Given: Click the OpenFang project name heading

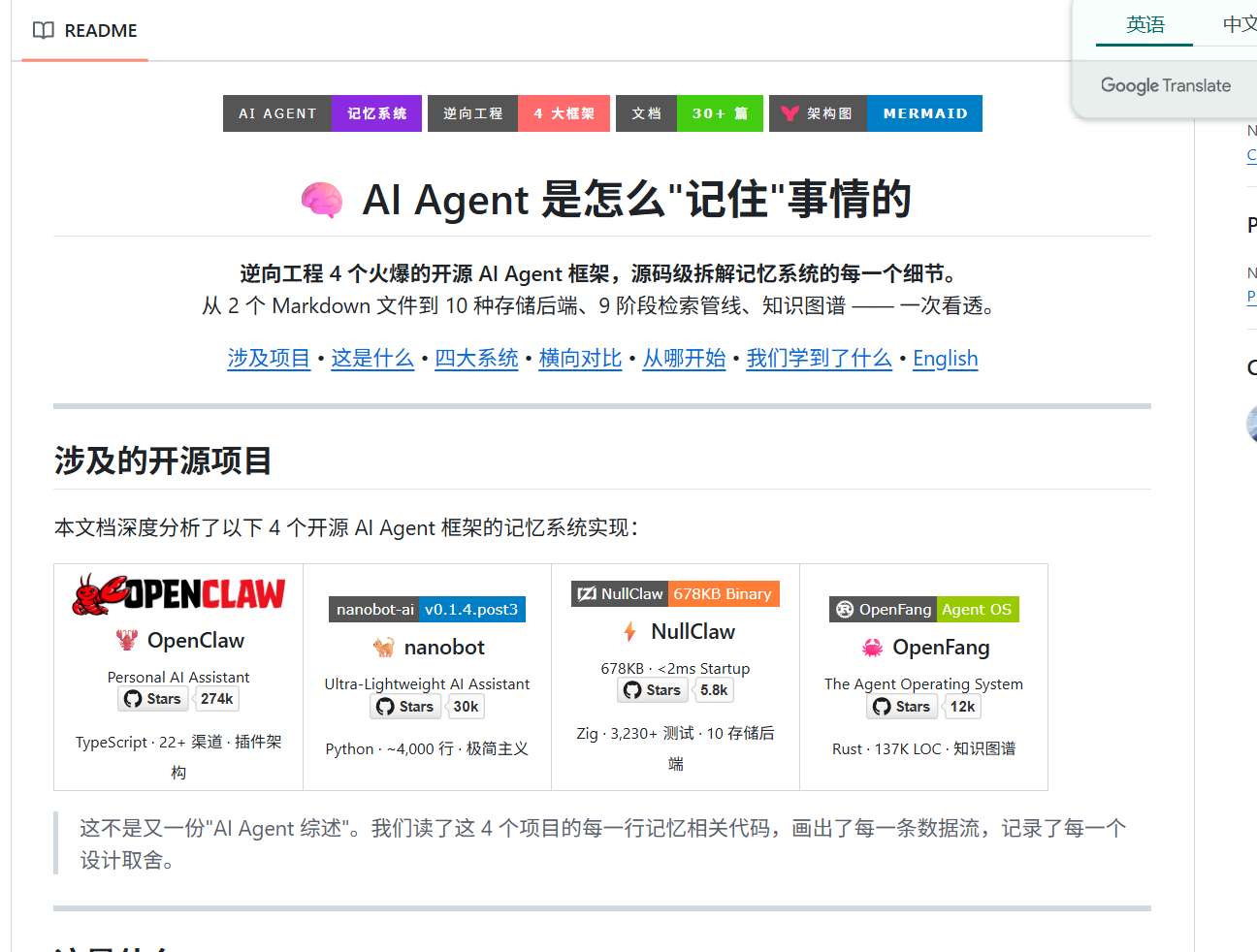Looking at the screenshot, I should (942, 647).
